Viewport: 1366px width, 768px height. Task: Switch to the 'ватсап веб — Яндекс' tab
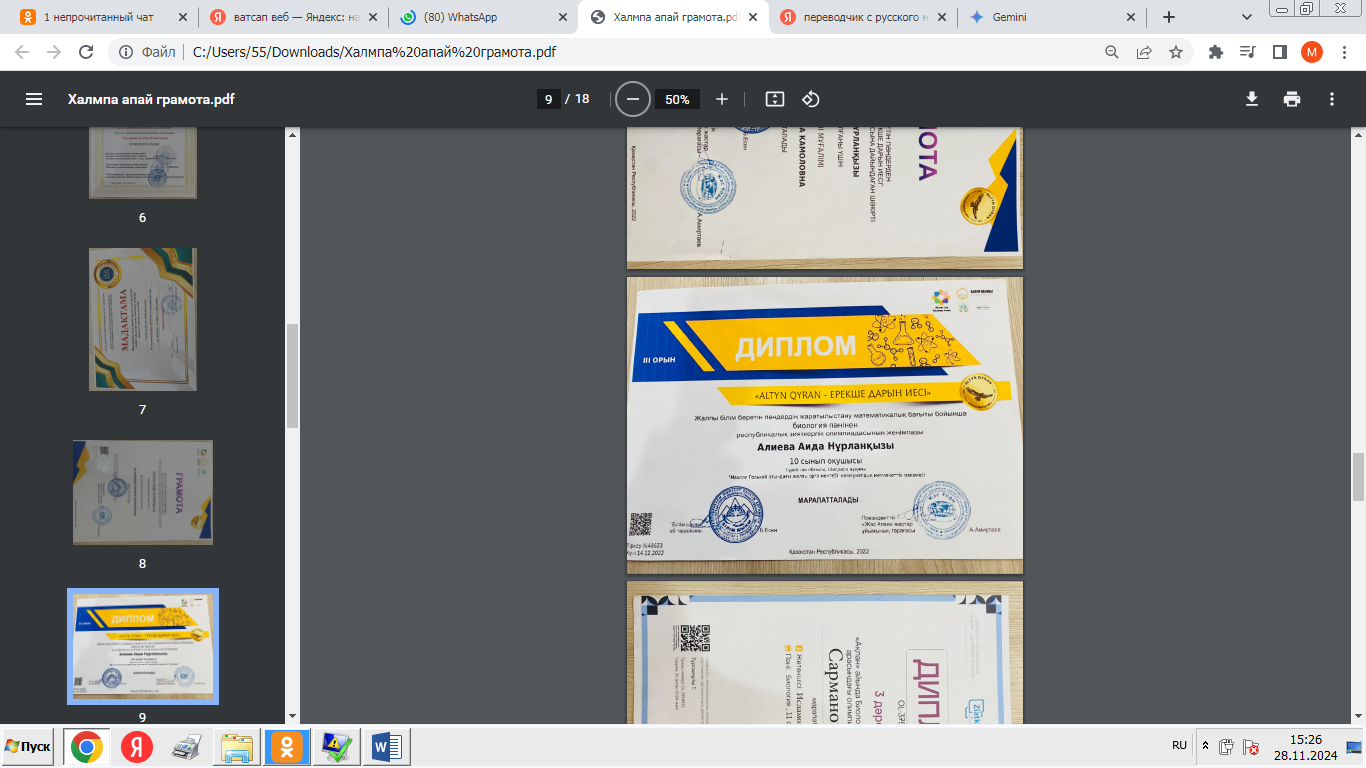(292, 17)
